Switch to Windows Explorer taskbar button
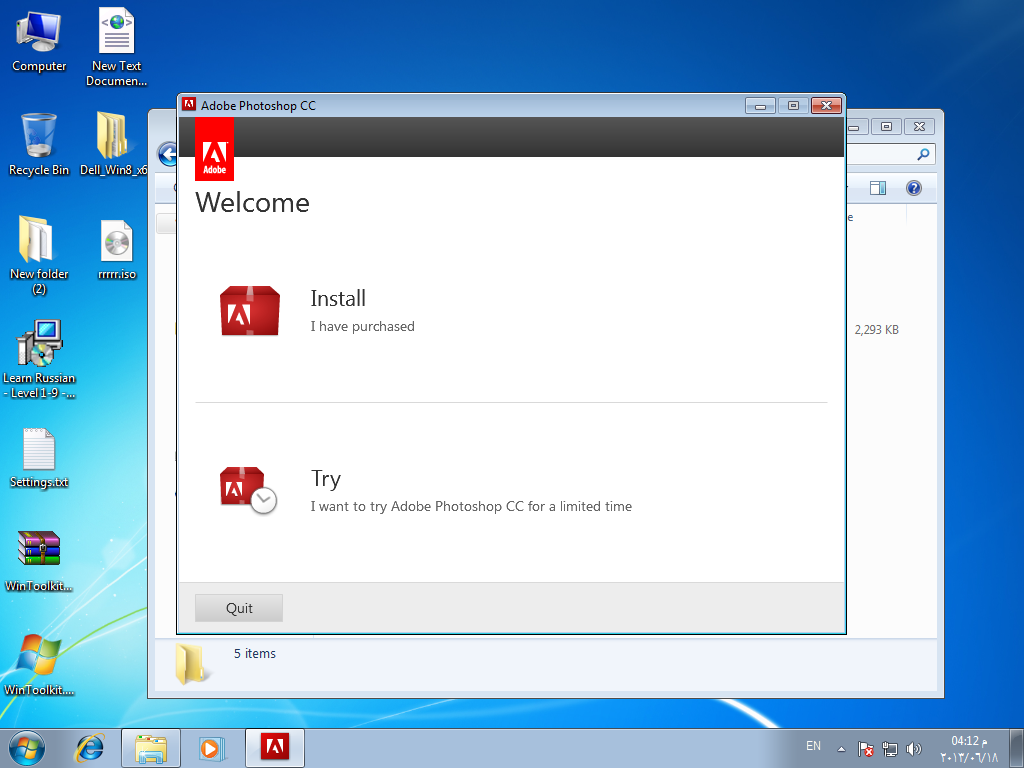The height and width of the screenshot is (768, 1024). (x=151, y=748)
